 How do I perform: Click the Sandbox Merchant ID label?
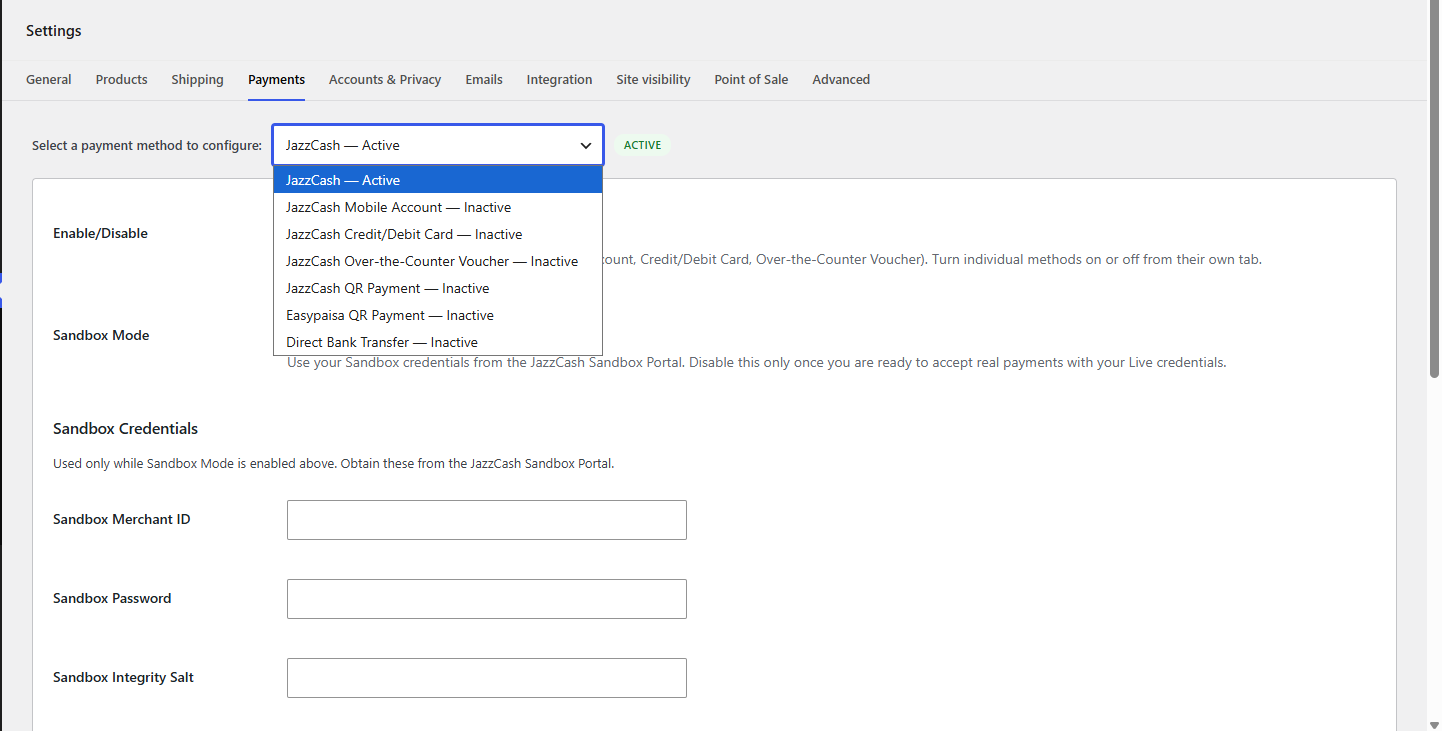coord(122,519)
